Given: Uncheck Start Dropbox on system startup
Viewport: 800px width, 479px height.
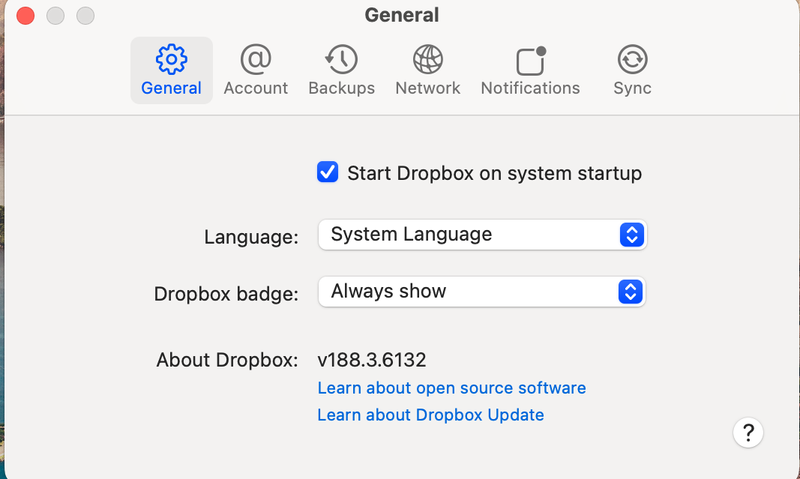Looking at the screenshot, I should click(328, 172).
